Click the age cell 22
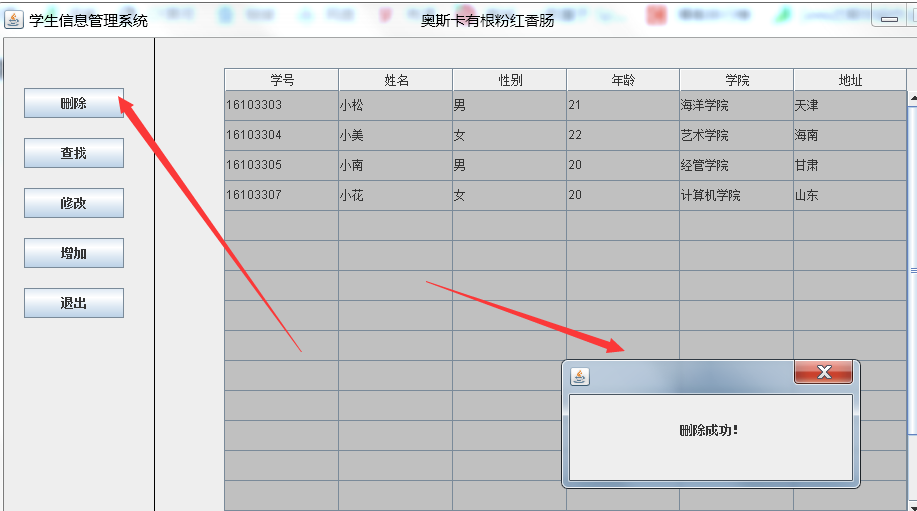 click(x=623, y=135)
